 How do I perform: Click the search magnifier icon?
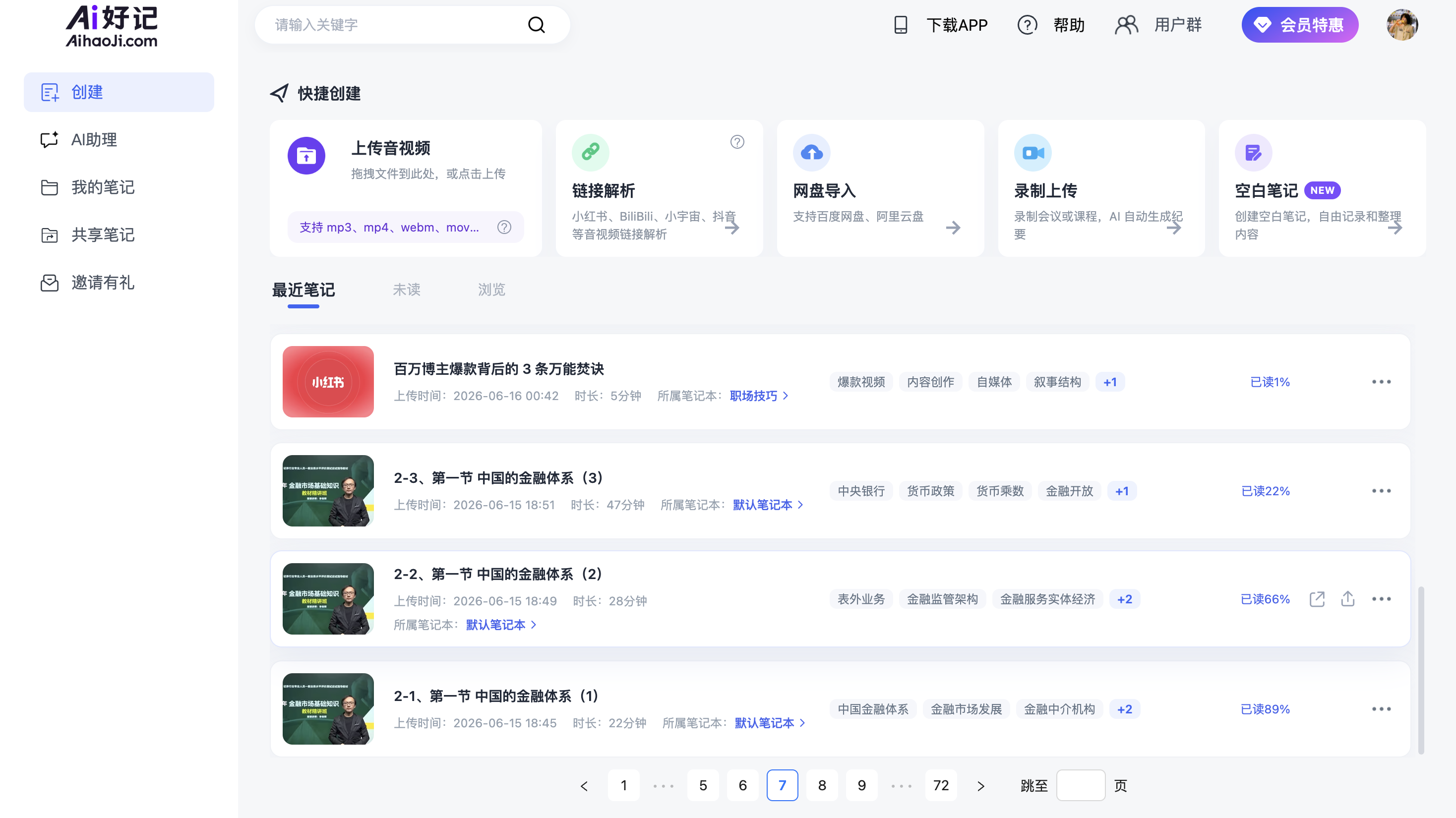(536, 25)
